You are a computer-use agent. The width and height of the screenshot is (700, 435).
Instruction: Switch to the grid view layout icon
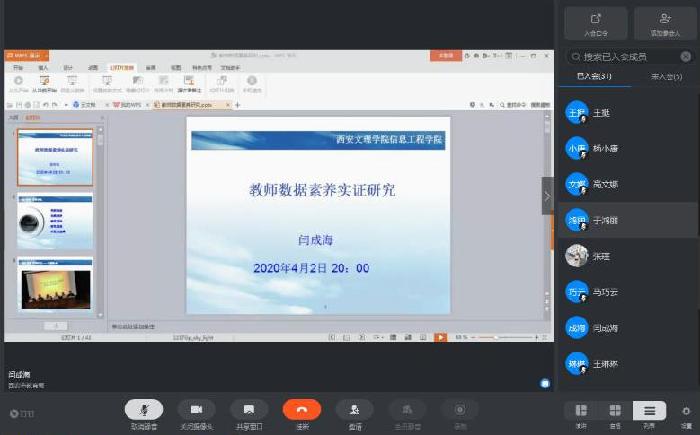tap(615, 410)
